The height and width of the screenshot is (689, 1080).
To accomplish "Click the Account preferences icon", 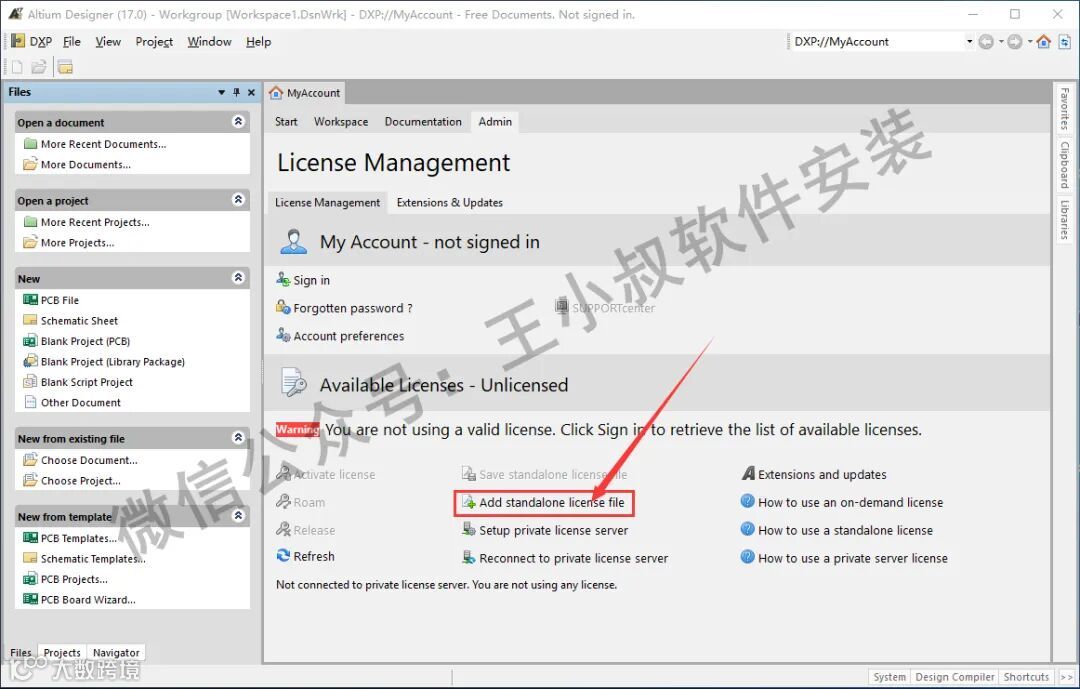I will 283,335.
